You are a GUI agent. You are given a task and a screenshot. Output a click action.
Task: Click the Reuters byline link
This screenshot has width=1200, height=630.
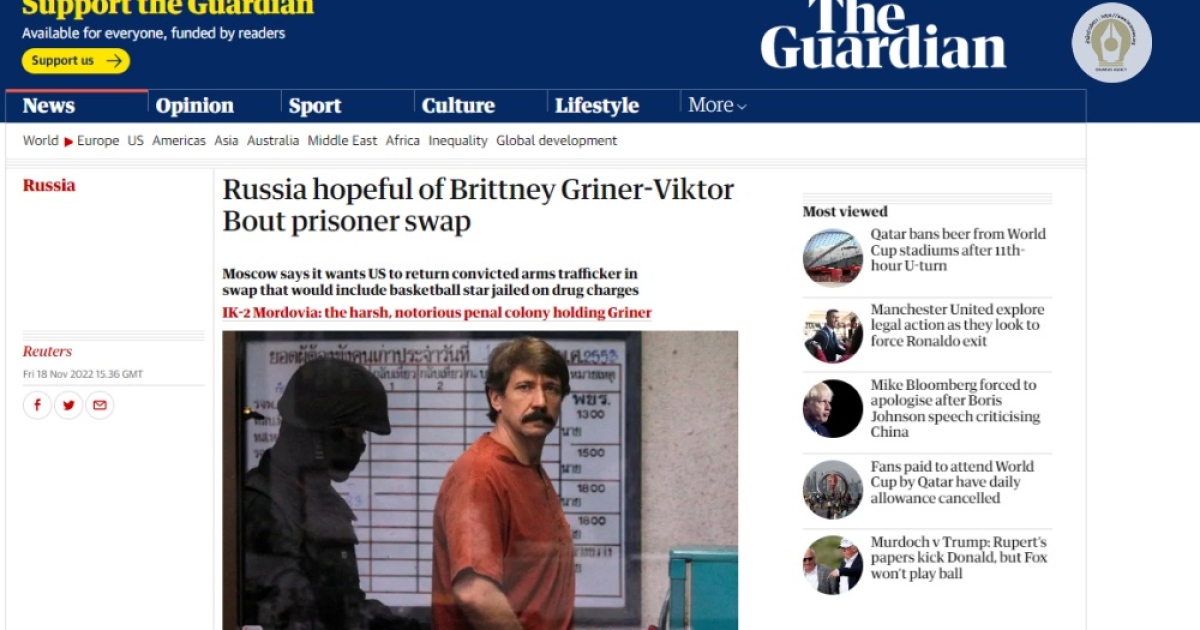[47, 351]
